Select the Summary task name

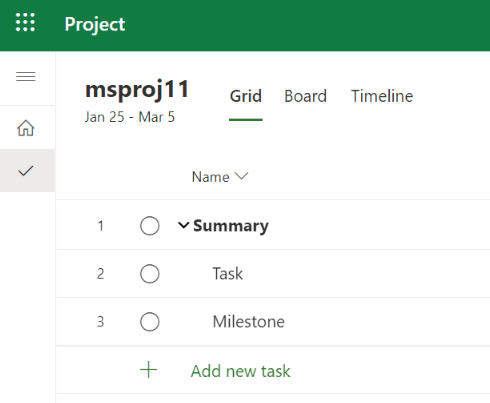[x=231, y=226]
